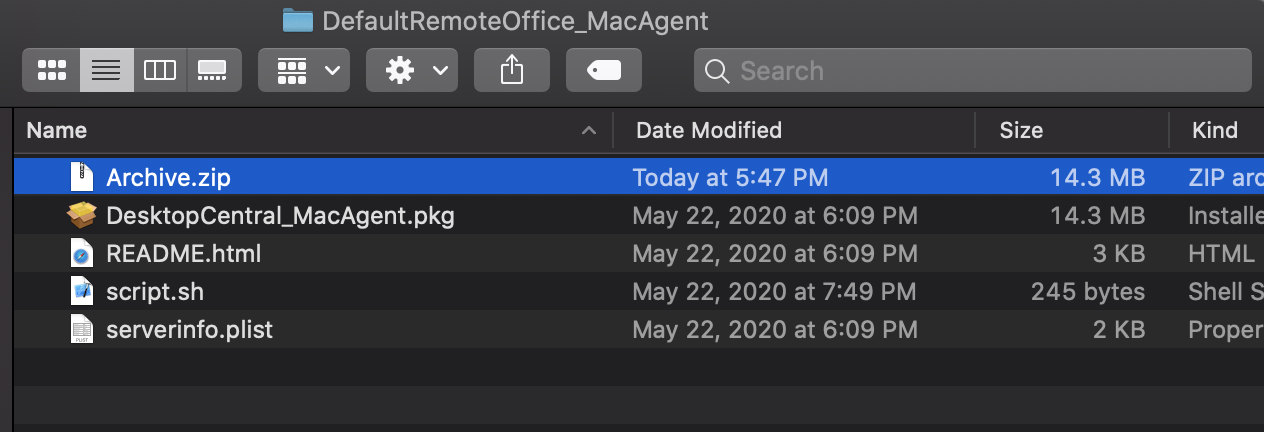Click the DefaultRemoteOffice_MacAgent folder title icon

tap(298, 20)
